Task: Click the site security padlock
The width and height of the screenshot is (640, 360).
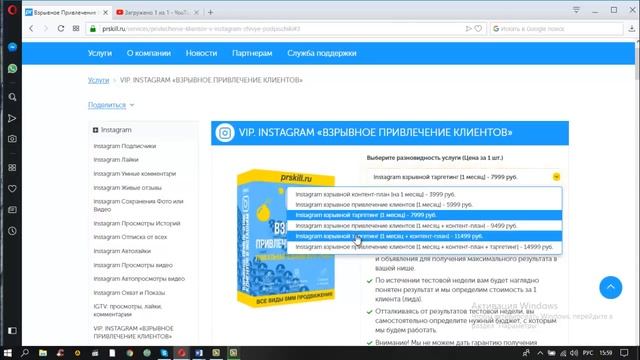Action: pos(93,29)
